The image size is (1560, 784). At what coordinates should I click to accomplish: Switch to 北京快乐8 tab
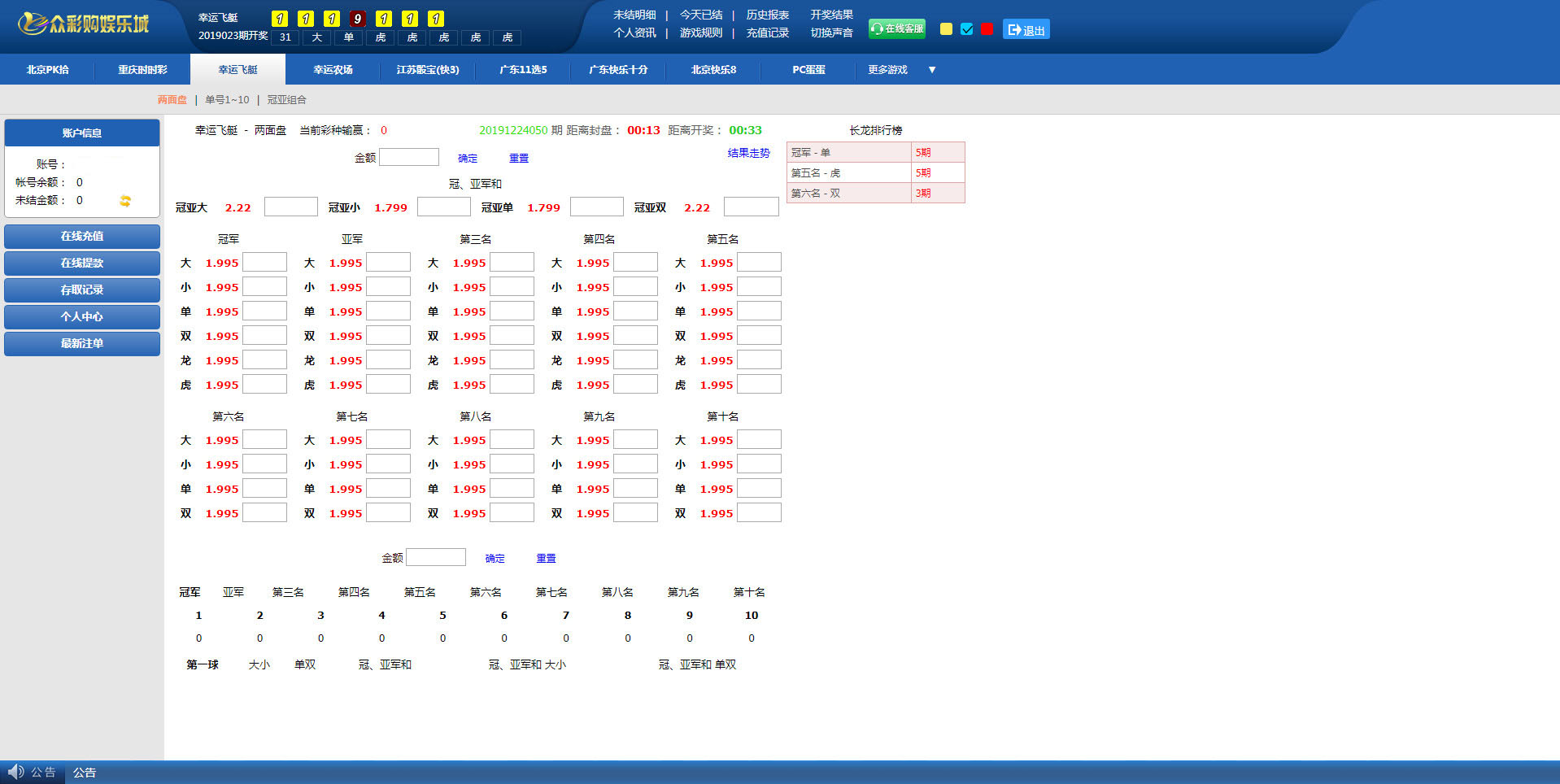click(713, 70)
